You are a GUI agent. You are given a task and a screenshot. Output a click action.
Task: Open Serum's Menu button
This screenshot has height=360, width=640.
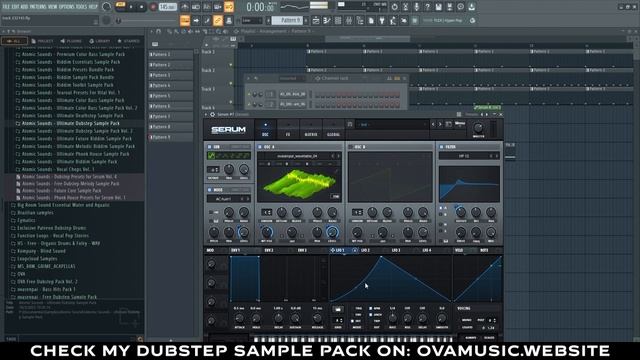(x=460, y=123)
